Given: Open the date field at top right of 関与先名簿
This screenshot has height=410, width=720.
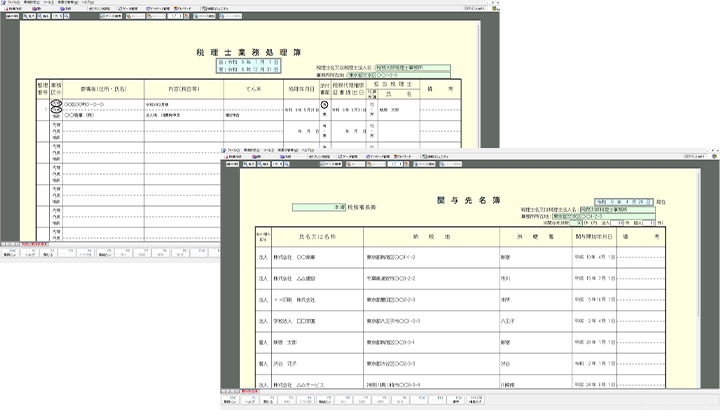Looking at the screenshot, I should [626, 201].
